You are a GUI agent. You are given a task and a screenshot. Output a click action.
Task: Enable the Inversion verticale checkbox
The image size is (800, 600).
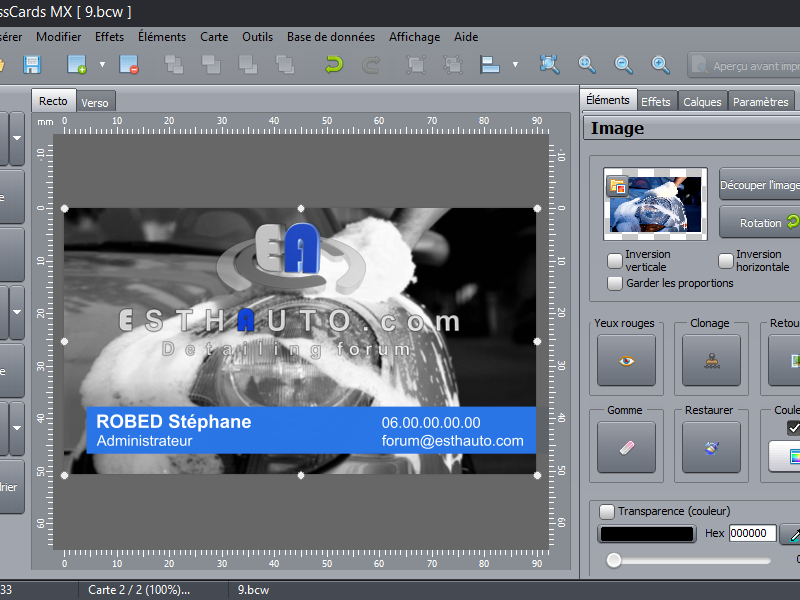tap(615, 261)
